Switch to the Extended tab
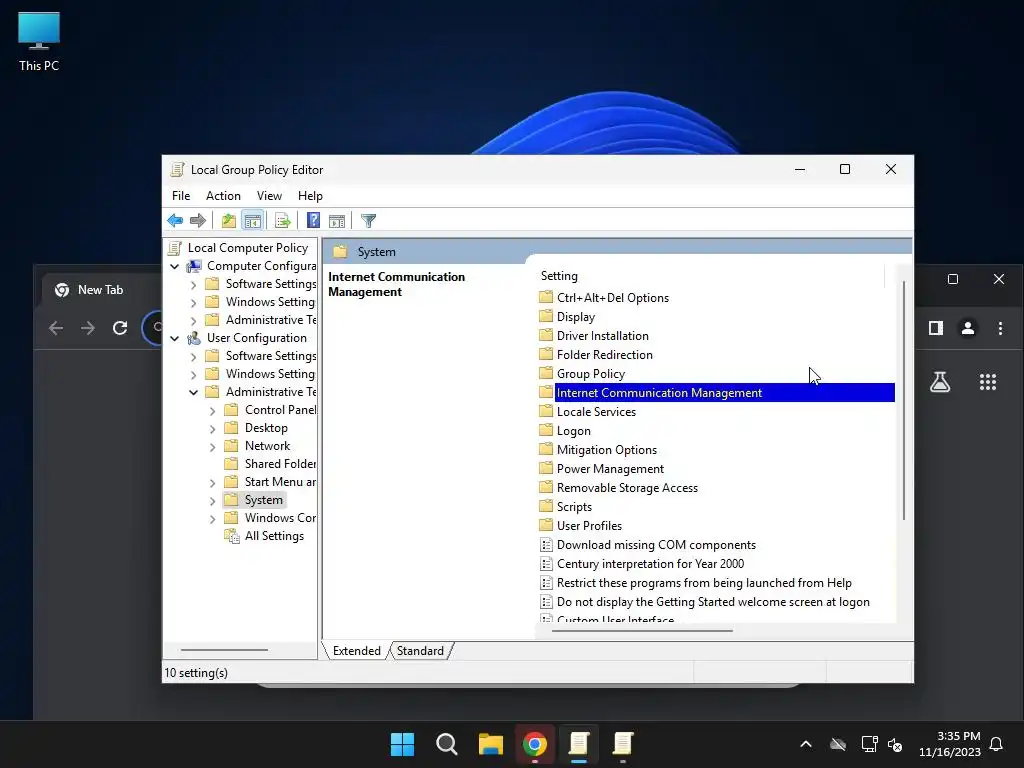Viewport: 1024px width, 768px height. [357, 650]
